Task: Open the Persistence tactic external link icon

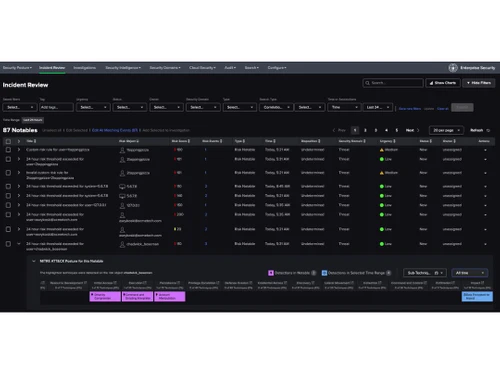Action: tap(179, 283)
